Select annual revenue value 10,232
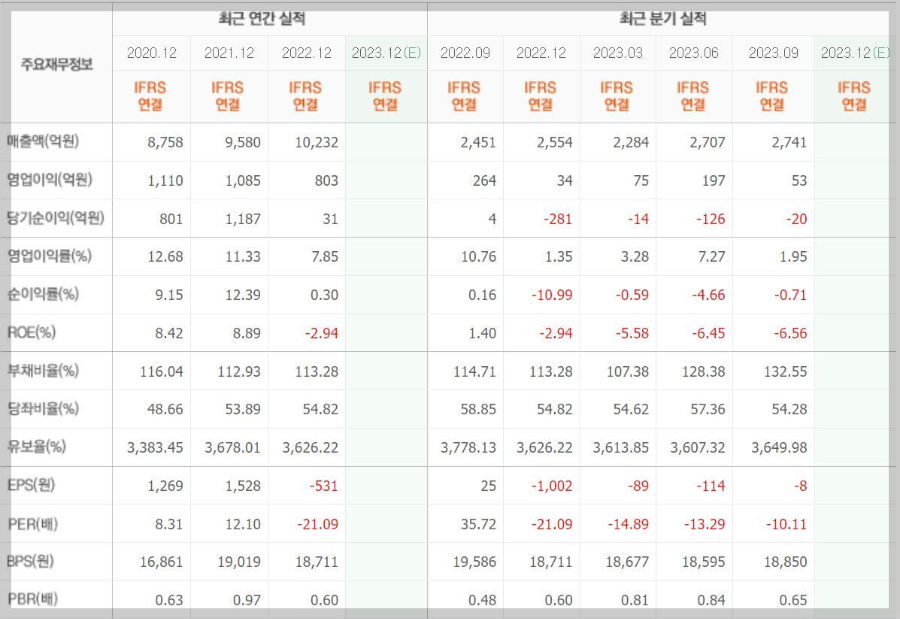 [x=317, y=142]
